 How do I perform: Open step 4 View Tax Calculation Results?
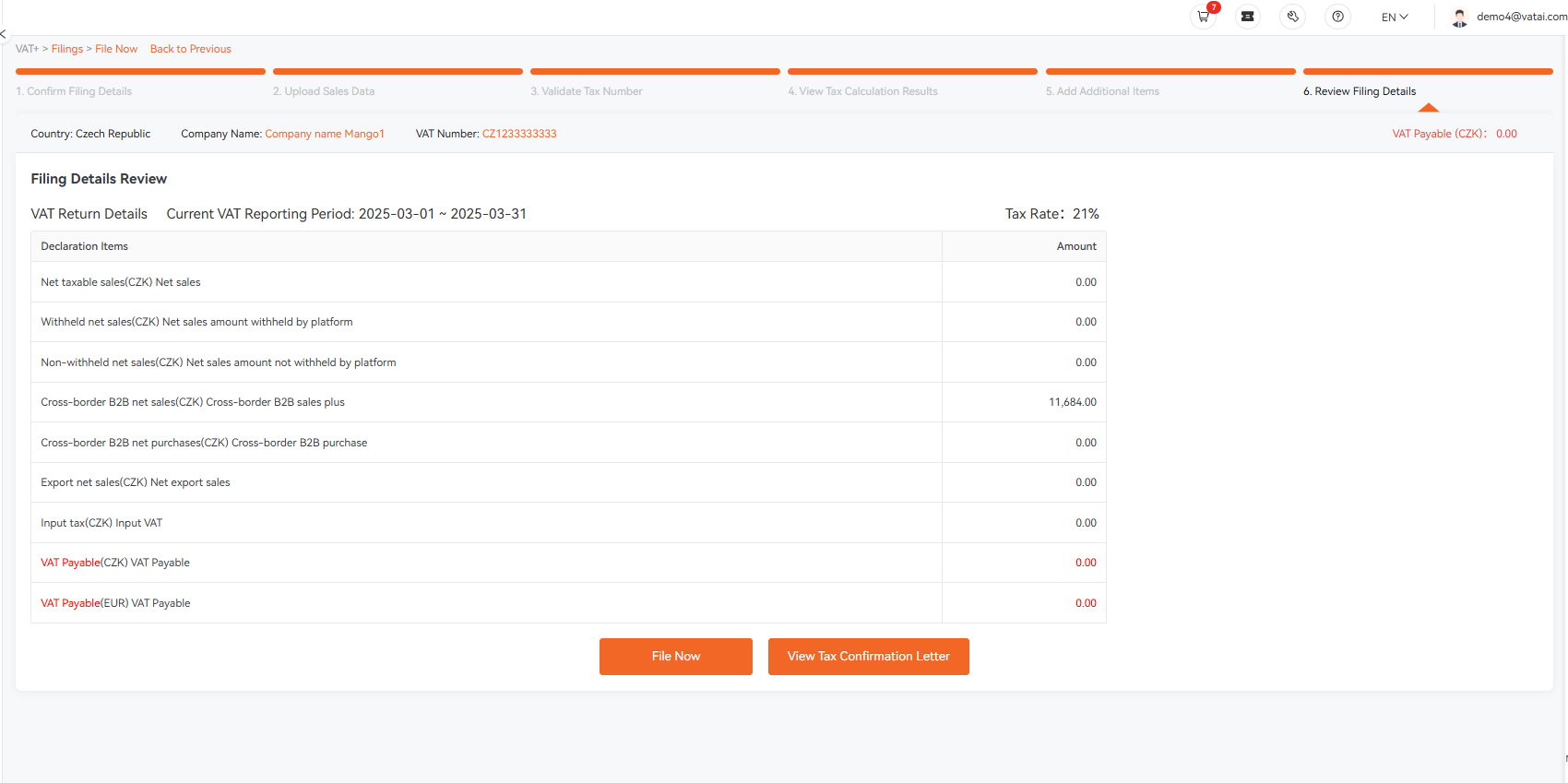[x=863, y=91]
